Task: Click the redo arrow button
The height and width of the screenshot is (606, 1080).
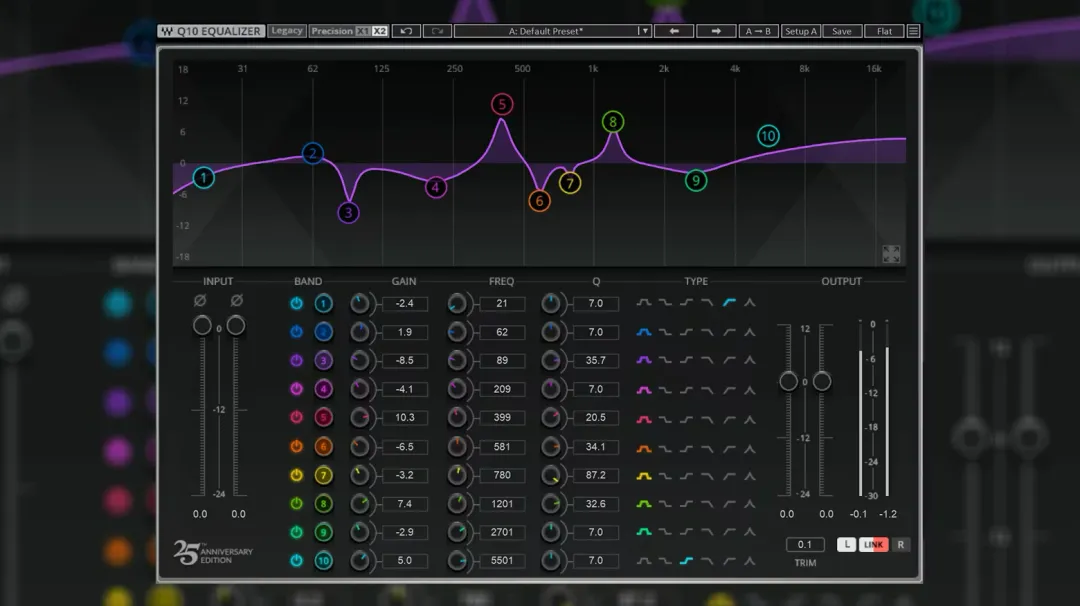Action: 437,31
